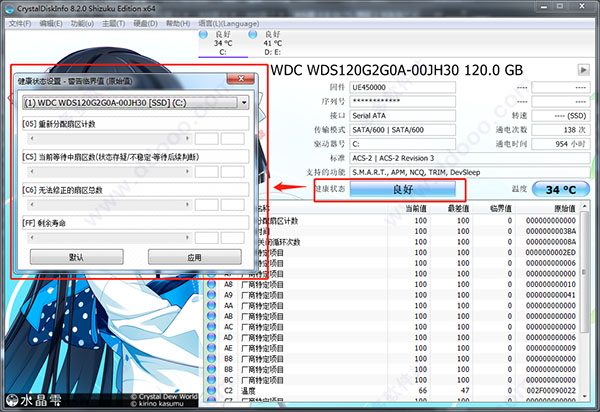This screenshot has width=600, height=412.
Task: Close the 健康状态设置 dialog
Action: (x=241, y=79)
